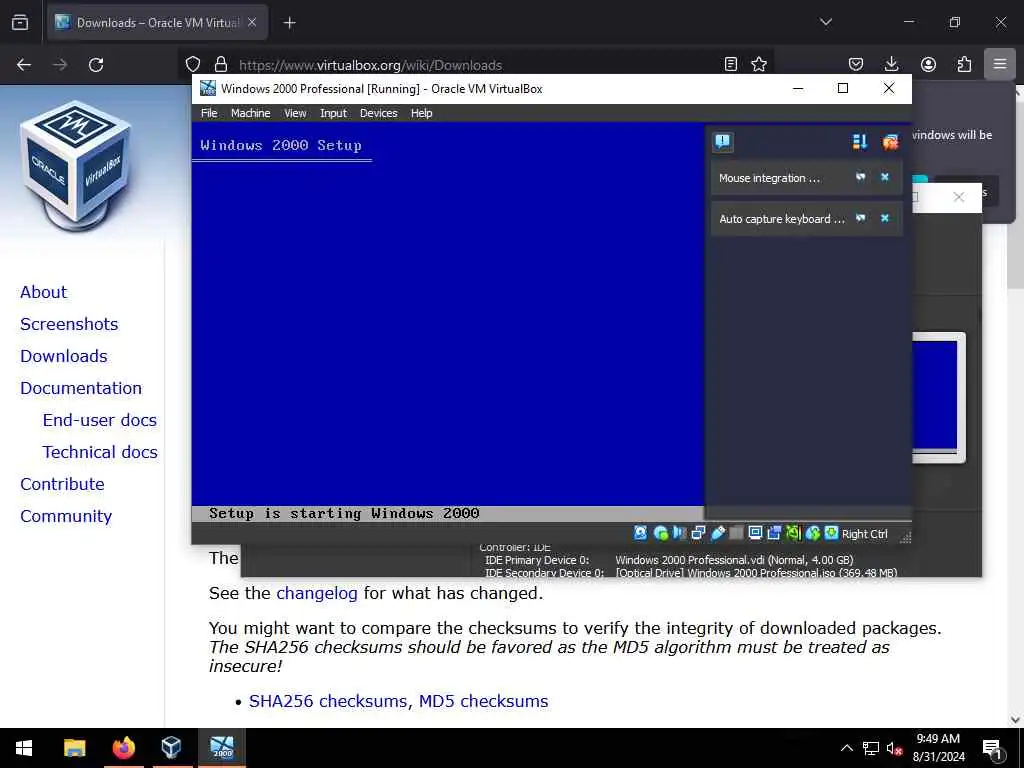Open the Technical docs link
The height and width of the screenshot is (768, 1024).
(100, 452)
